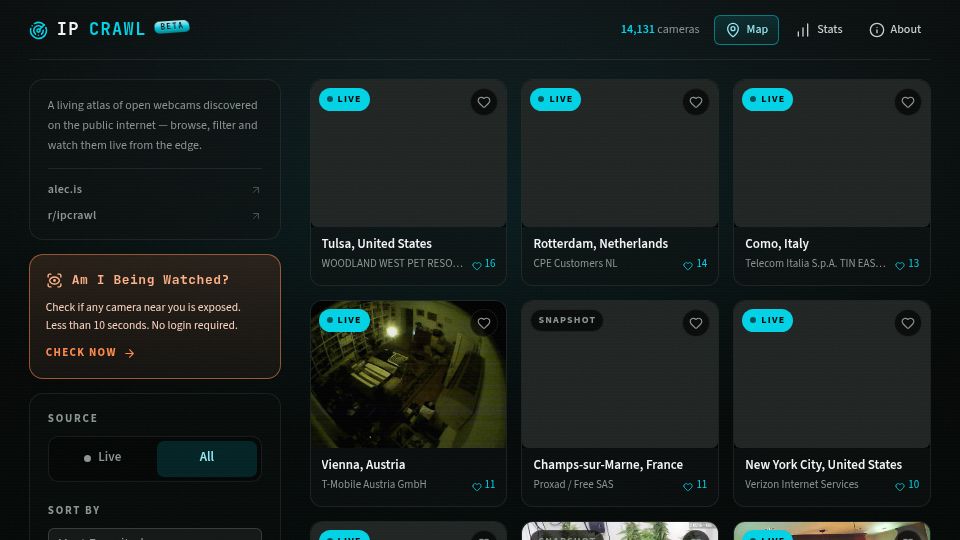Click external arrow icon beside alec.is
The image size is (960, 540).
[x=256, y=190]
